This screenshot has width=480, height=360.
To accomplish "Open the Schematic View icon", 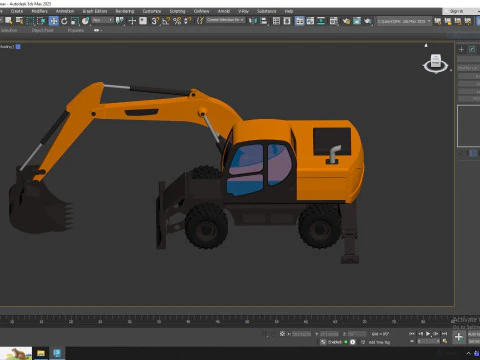I will 321,21.
